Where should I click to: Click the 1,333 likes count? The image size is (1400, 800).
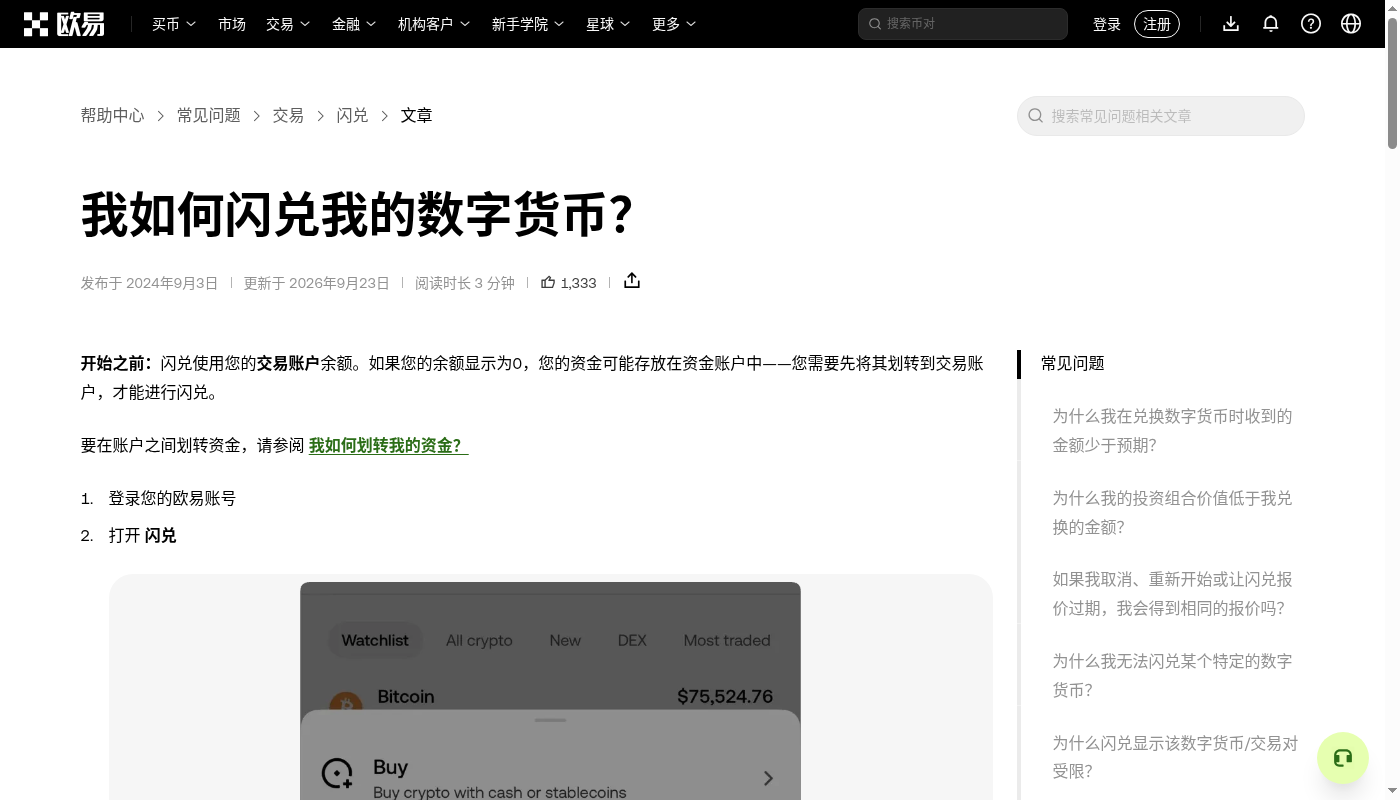578,283
